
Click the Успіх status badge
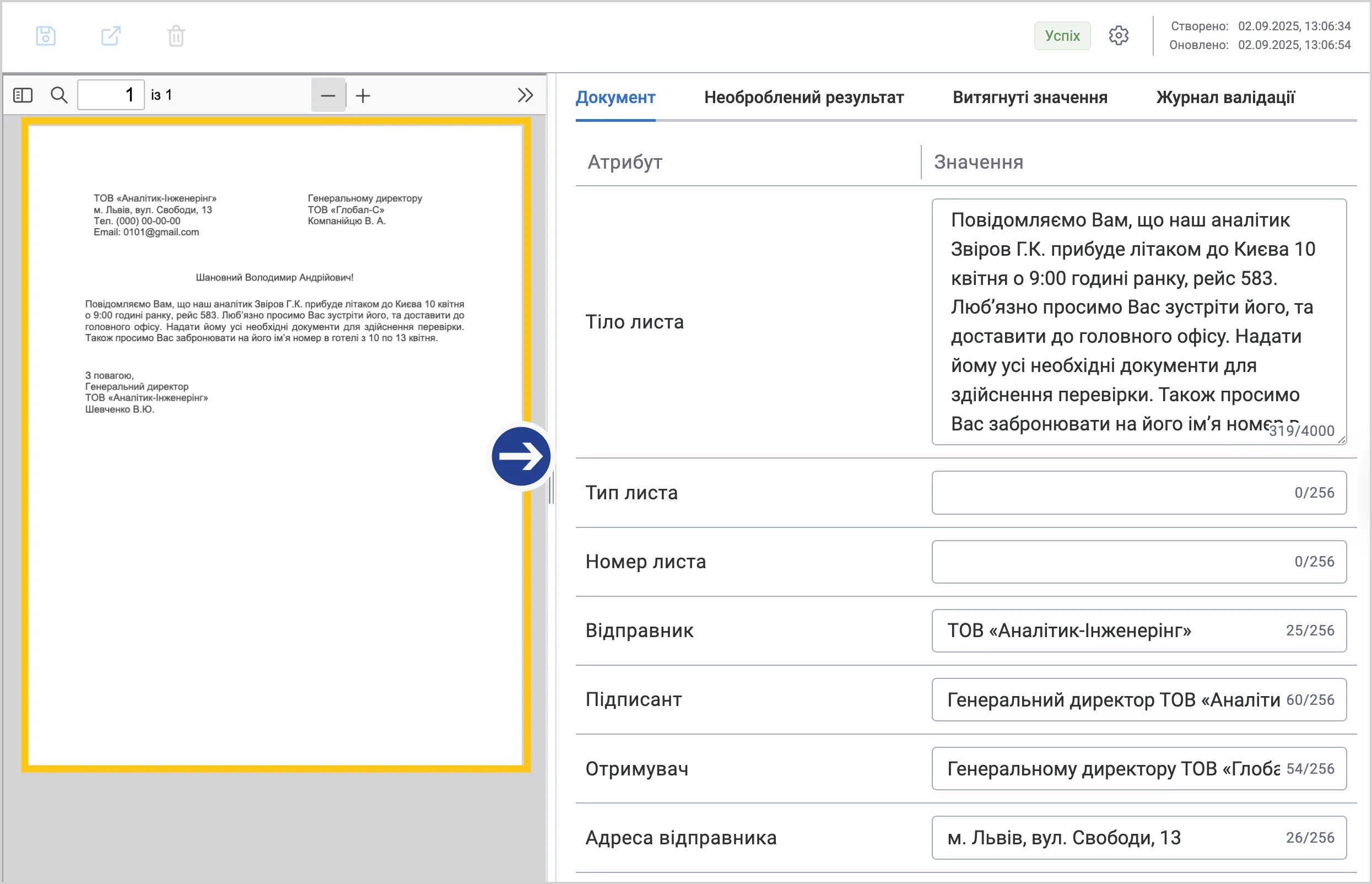tap(1062, 36)
